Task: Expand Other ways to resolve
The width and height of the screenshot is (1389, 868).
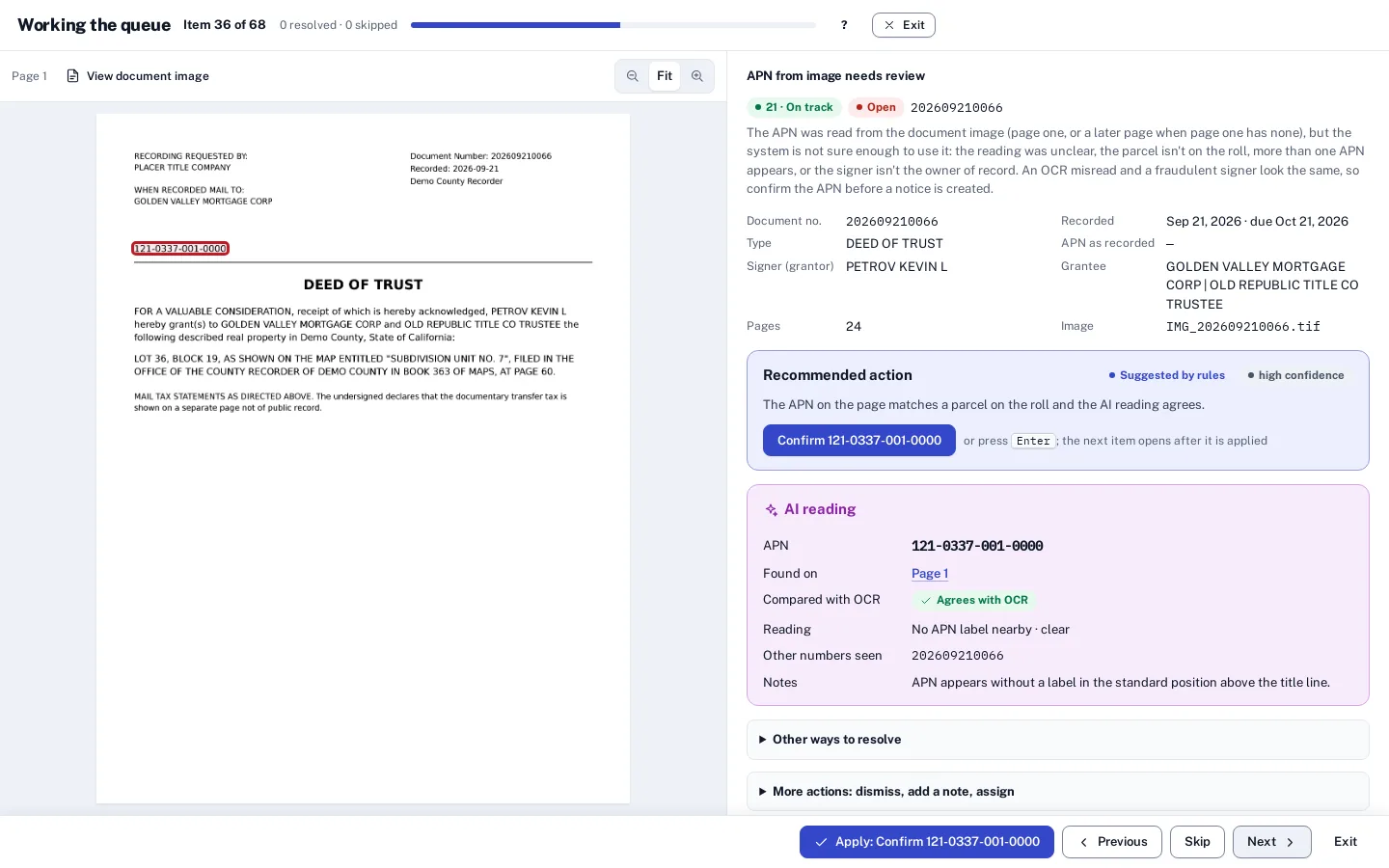Action: [1058, 740]
